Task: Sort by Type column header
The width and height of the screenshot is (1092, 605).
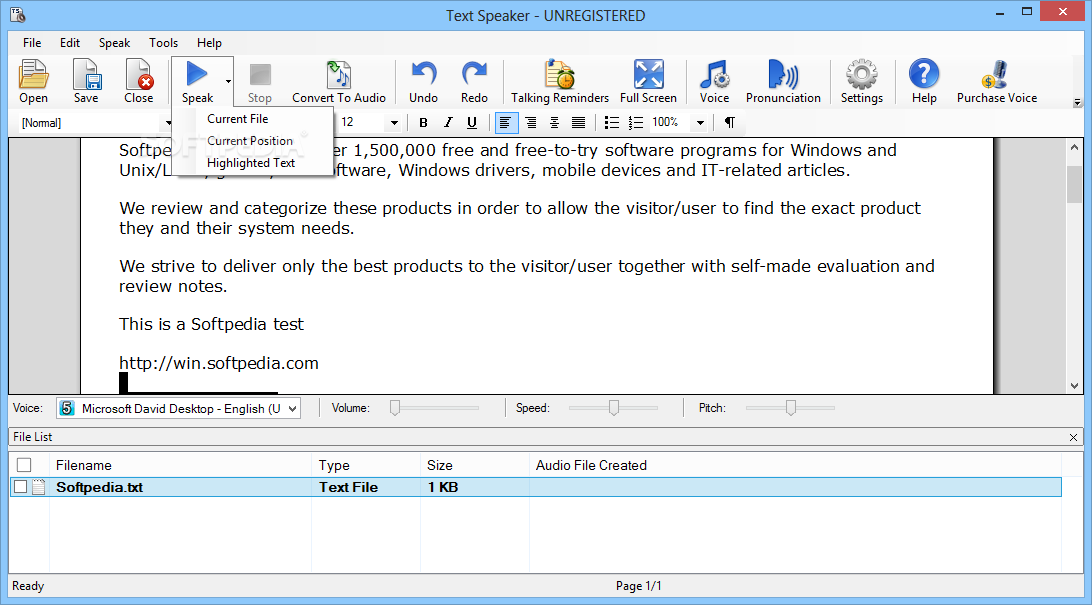Action: click(366, 465)
